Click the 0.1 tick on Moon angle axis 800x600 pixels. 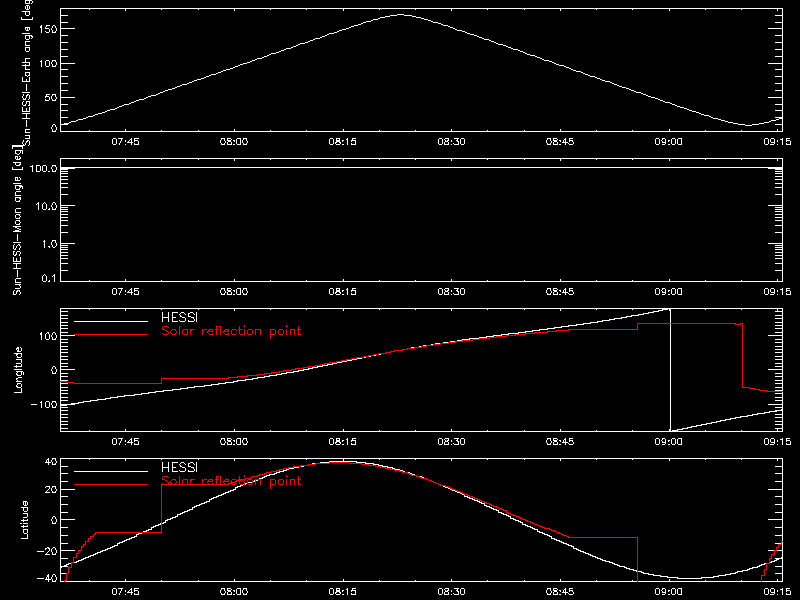[49, 278]
